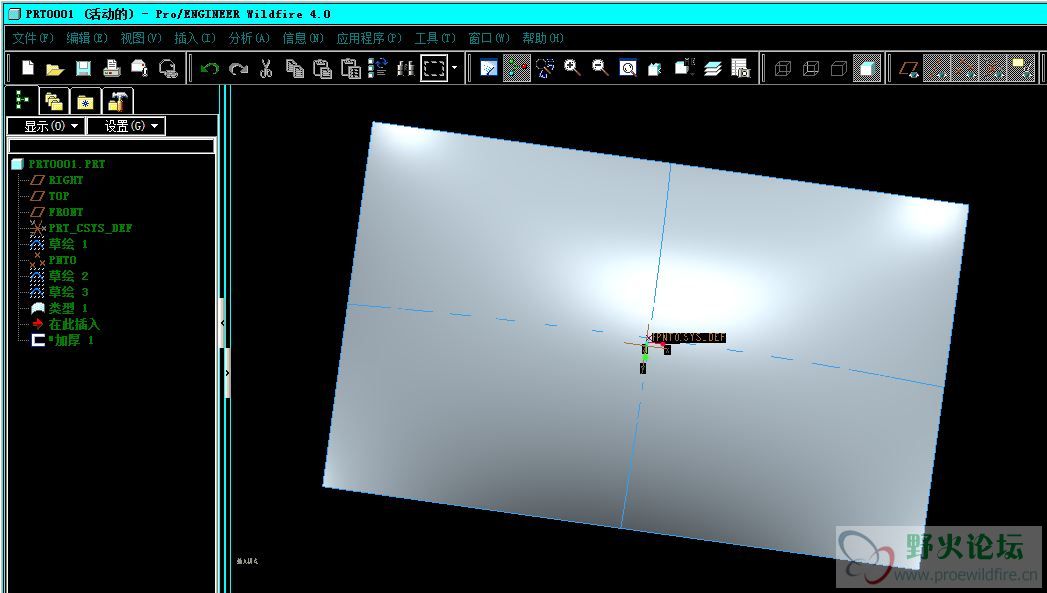The image size is (1047, 593).
Task: Toggle datum points display
Action: pos(965,68)
